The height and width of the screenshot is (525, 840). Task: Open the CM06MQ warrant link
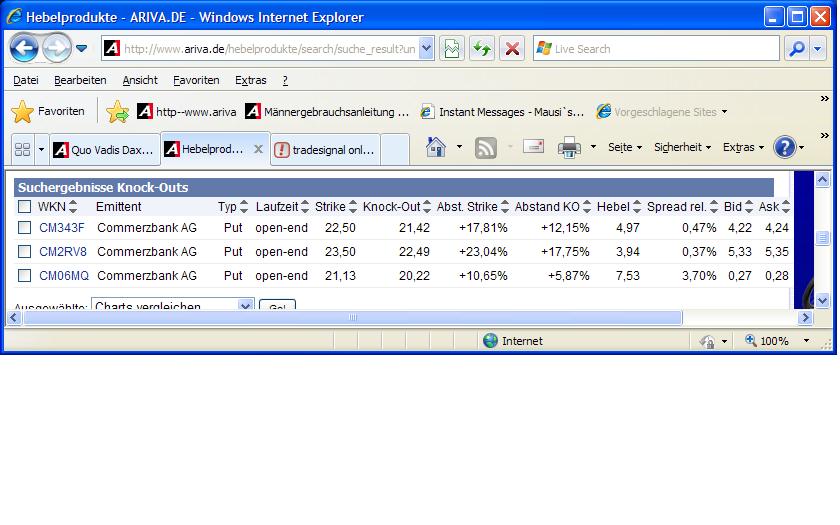(64, 275)
